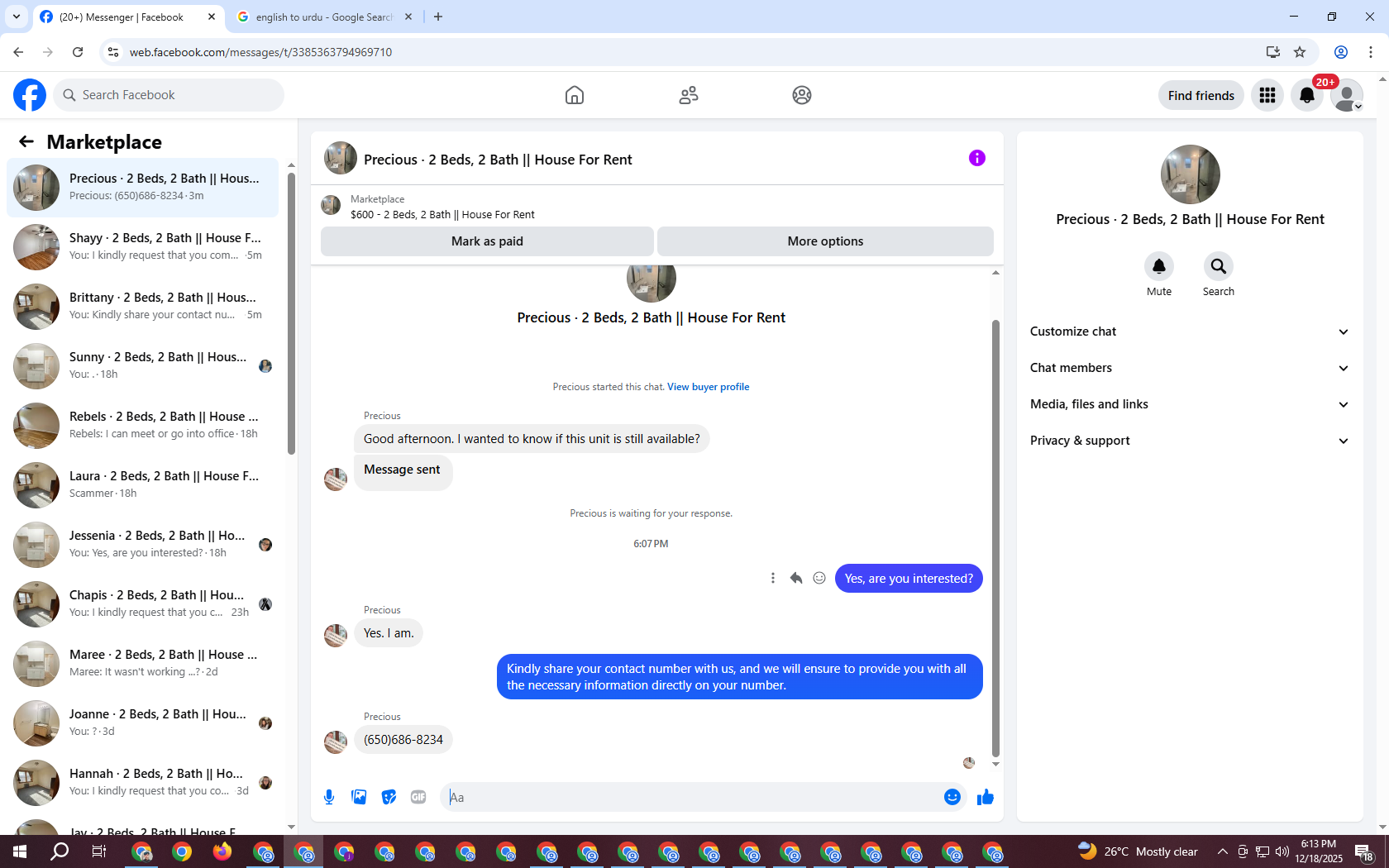This screenshot has height=868, width=1389.
Task: React to 'Yes, are you interested?' message
Action: [819, 578]
